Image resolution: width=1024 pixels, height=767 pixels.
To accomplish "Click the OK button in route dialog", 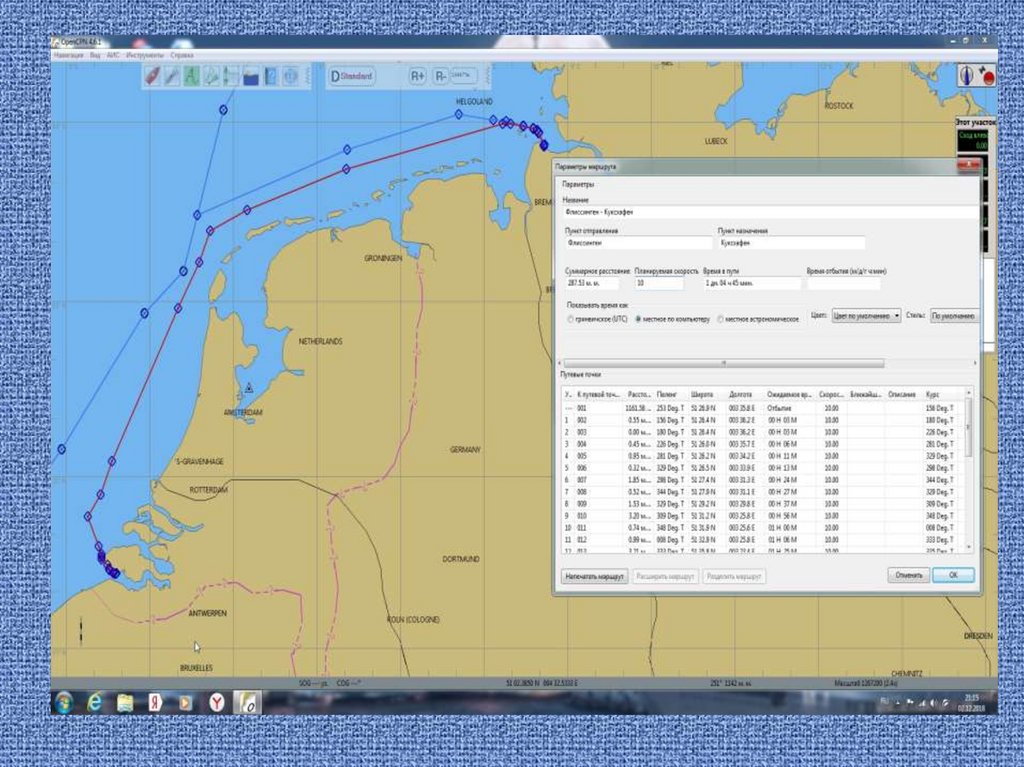I will 952,576.
